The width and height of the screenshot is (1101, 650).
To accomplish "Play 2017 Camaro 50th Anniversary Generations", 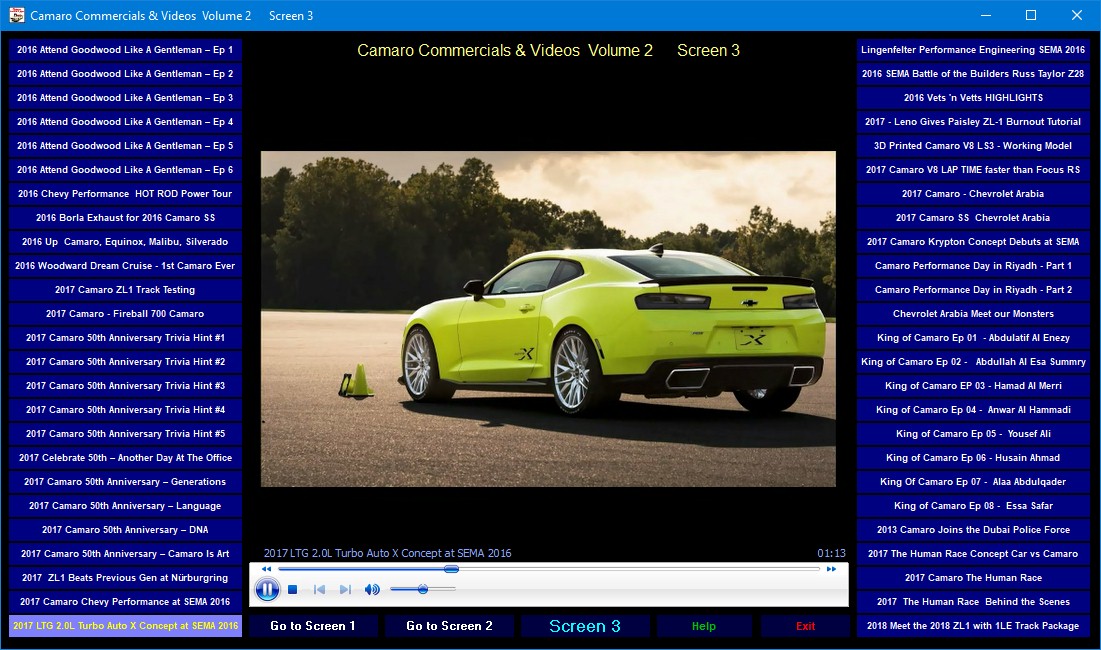I will (125, 482).
